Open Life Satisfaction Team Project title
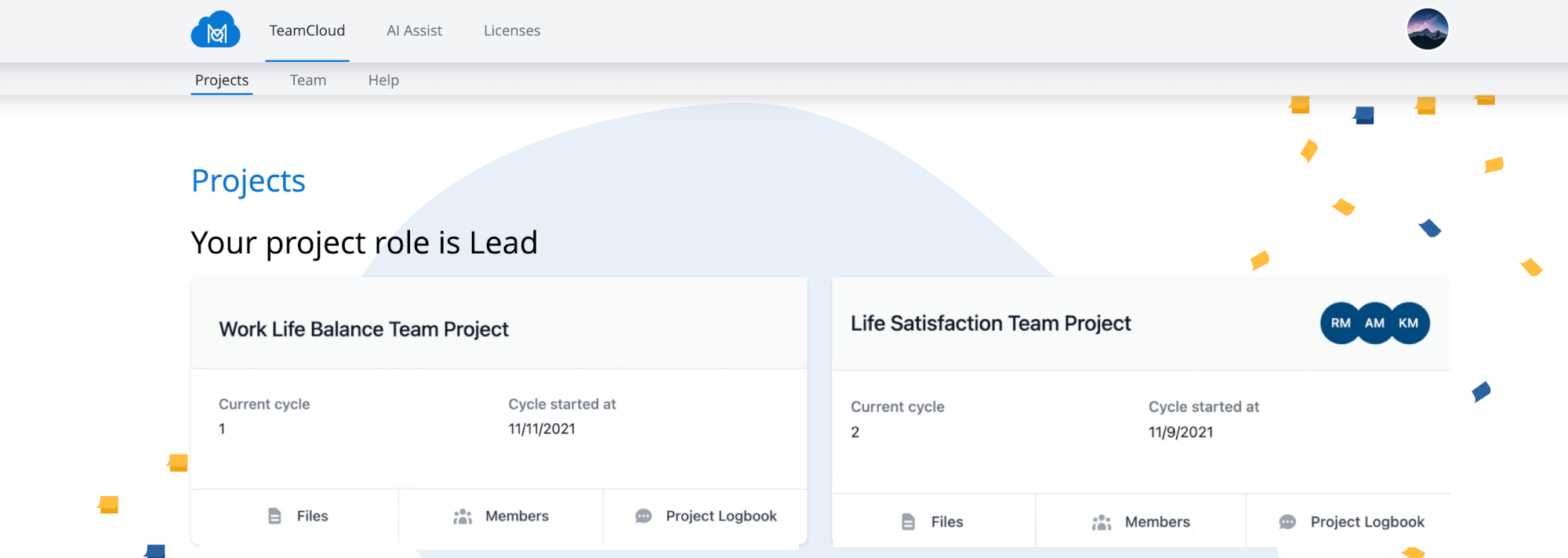This screenshot has height=558, width=1568. click(991, 324)
